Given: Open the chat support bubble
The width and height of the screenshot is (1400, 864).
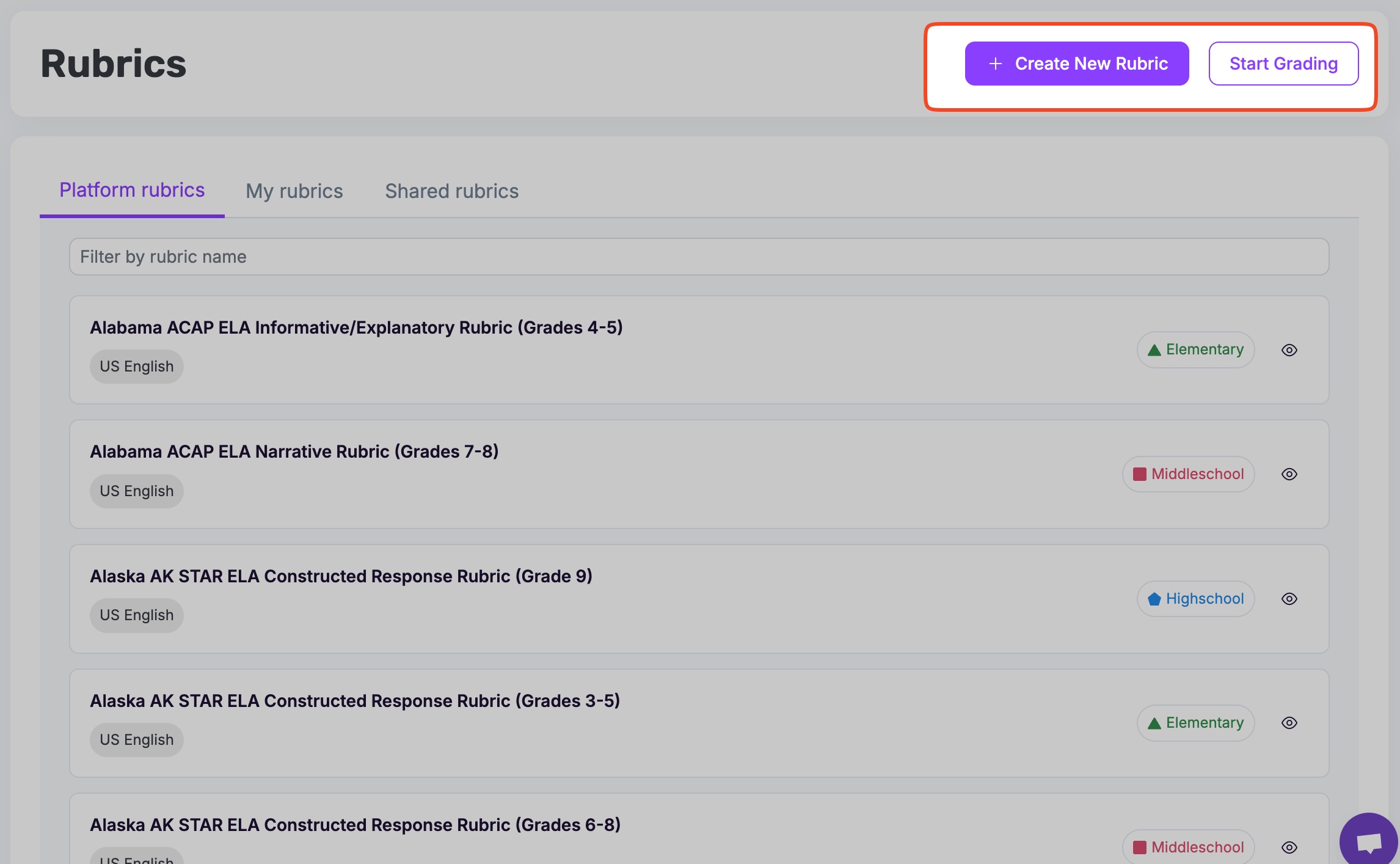Looking at the screenshot, I should [x=1368, y=842].
